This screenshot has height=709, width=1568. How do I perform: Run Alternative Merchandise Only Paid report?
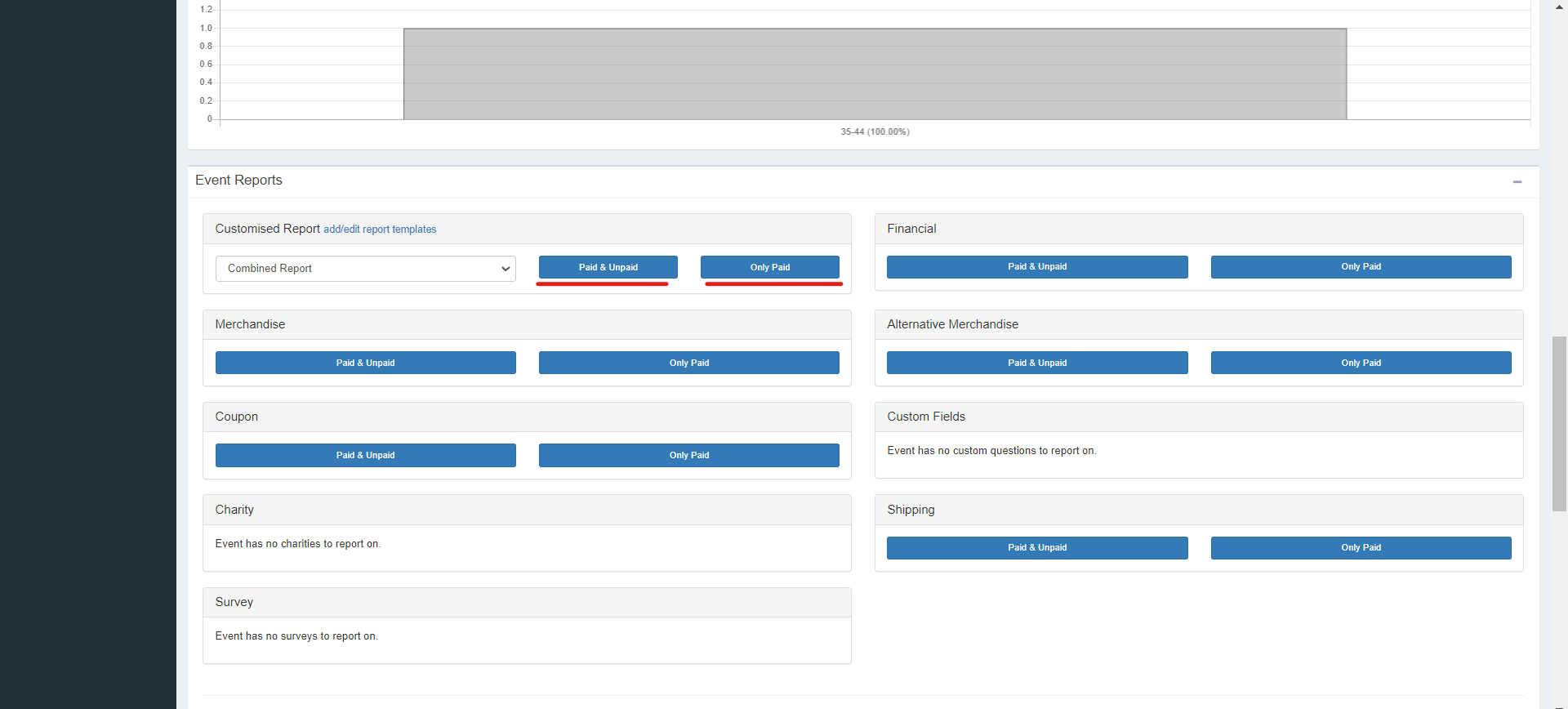1361,363
